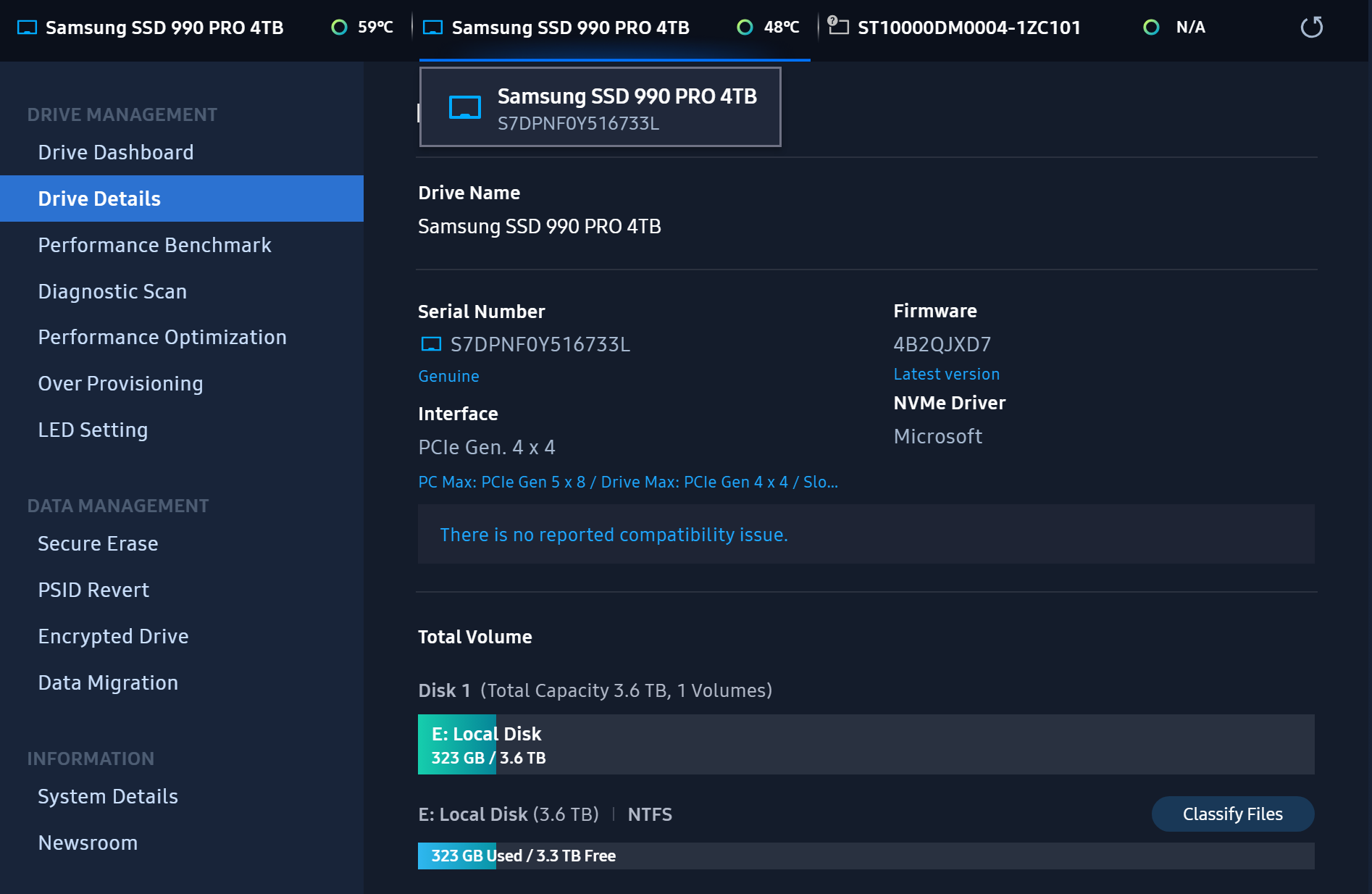Click the E: Local Disk volume bar
The width and height of the screenshot is (1372, 894).
pos(866,745)
